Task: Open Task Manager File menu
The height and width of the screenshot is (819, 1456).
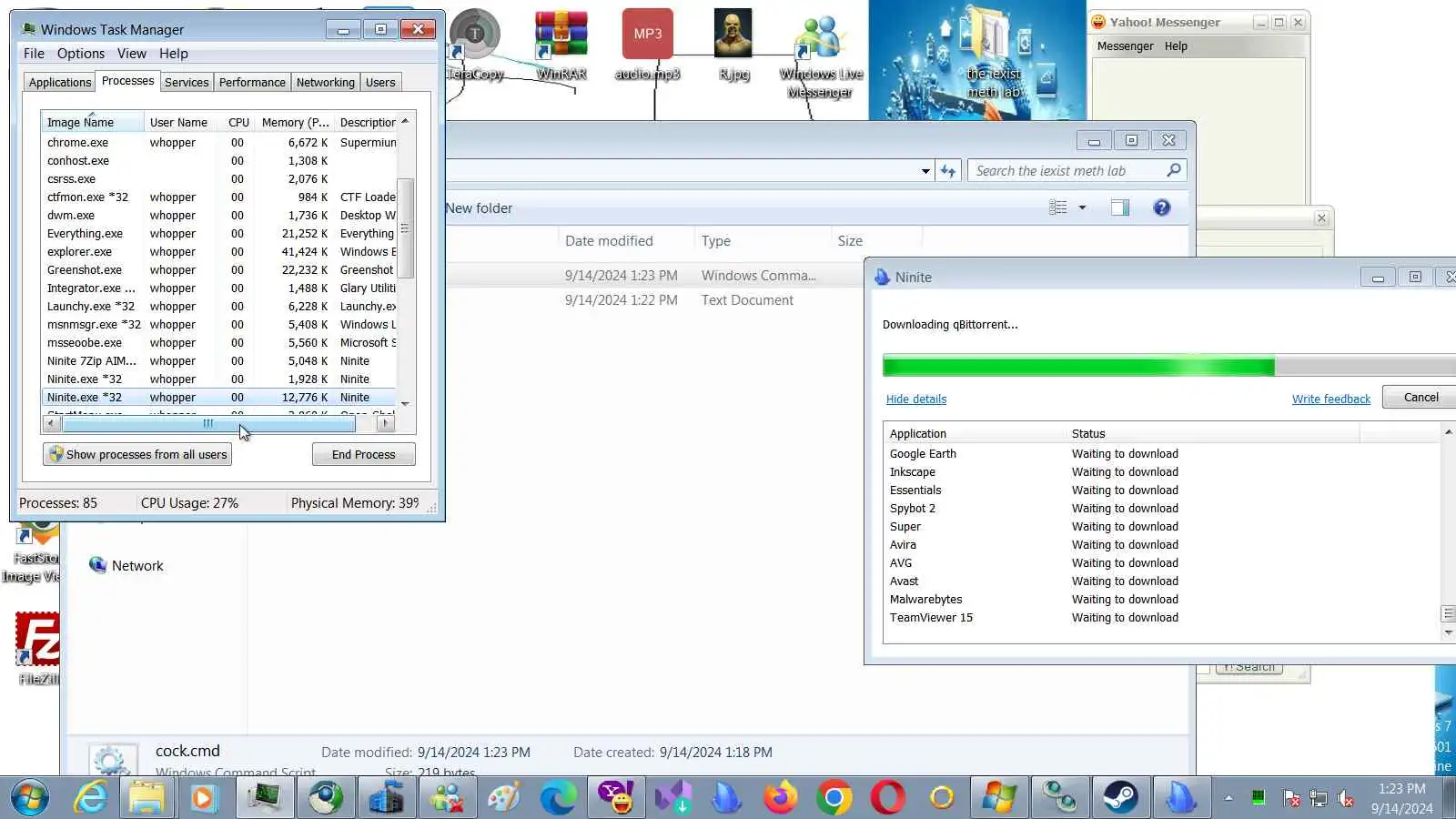Action: click(x=34, y=54)
